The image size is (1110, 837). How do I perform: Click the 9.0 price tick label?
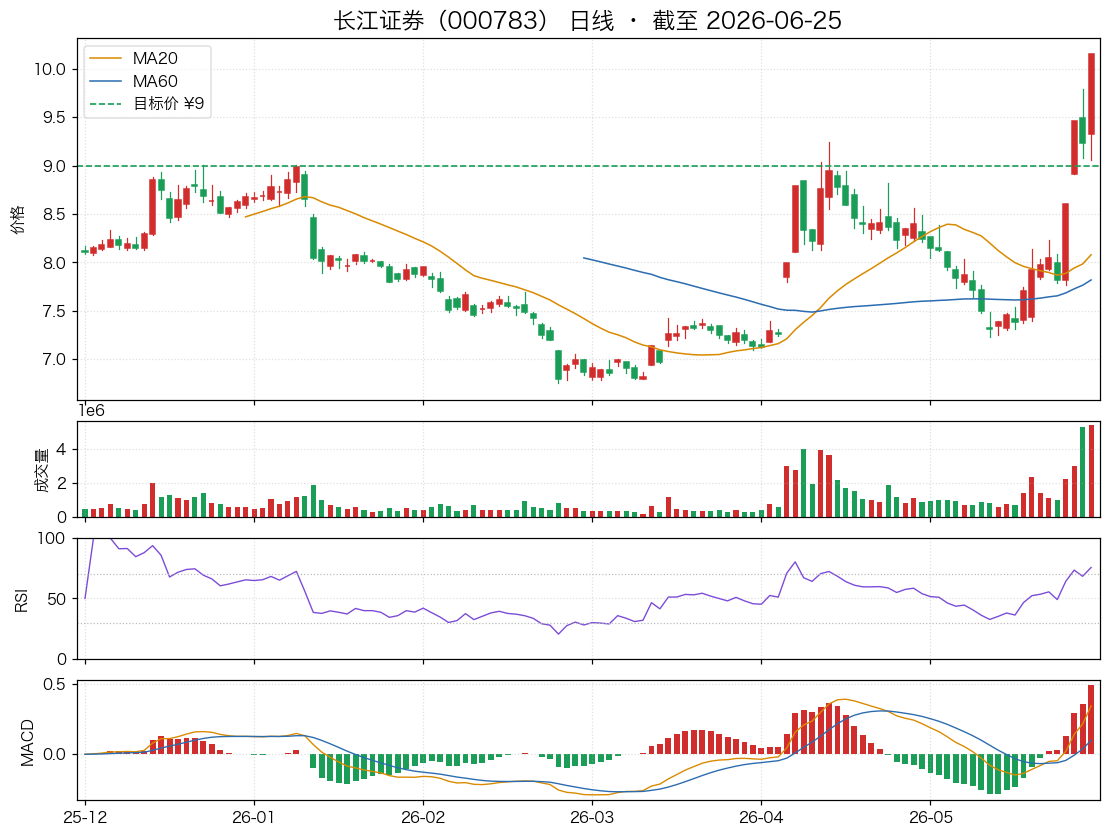[x=55, y=166]
